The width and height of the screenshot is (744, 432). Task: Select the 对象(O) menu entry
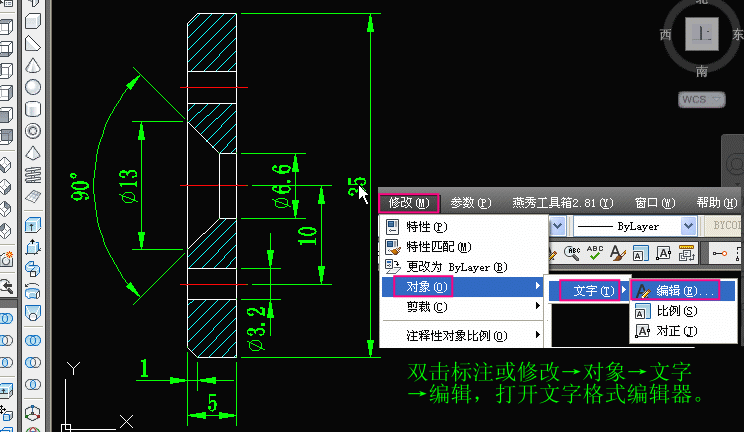coord(463,287)
